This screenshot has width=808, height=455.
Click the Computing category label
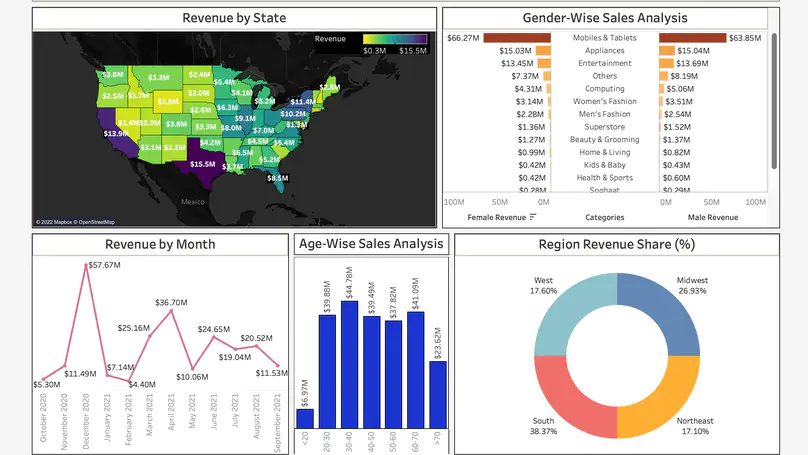click(604, 89)
